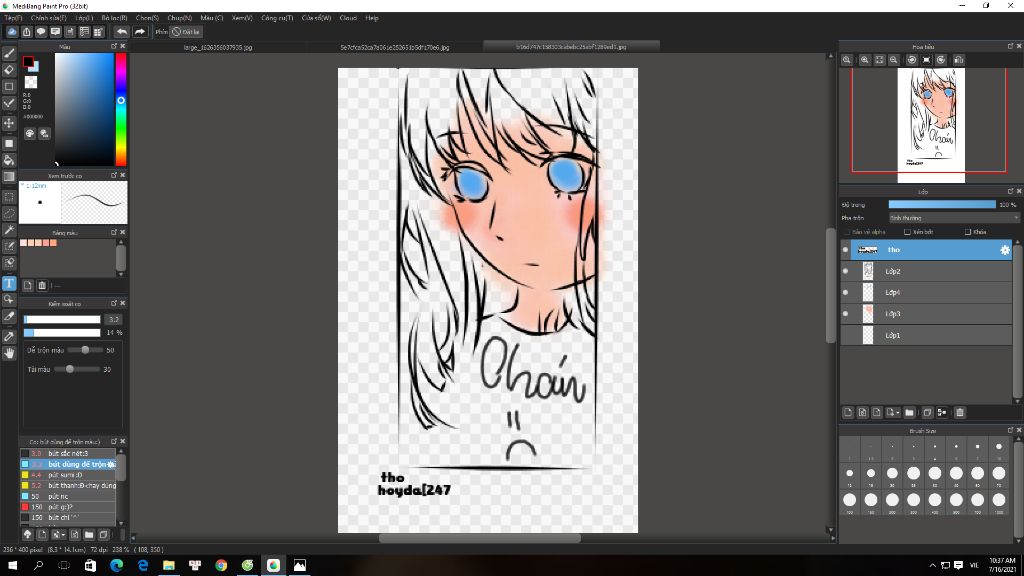Open the Tệp(F) file menu
1024x576 pixels.
pos(13,18)
